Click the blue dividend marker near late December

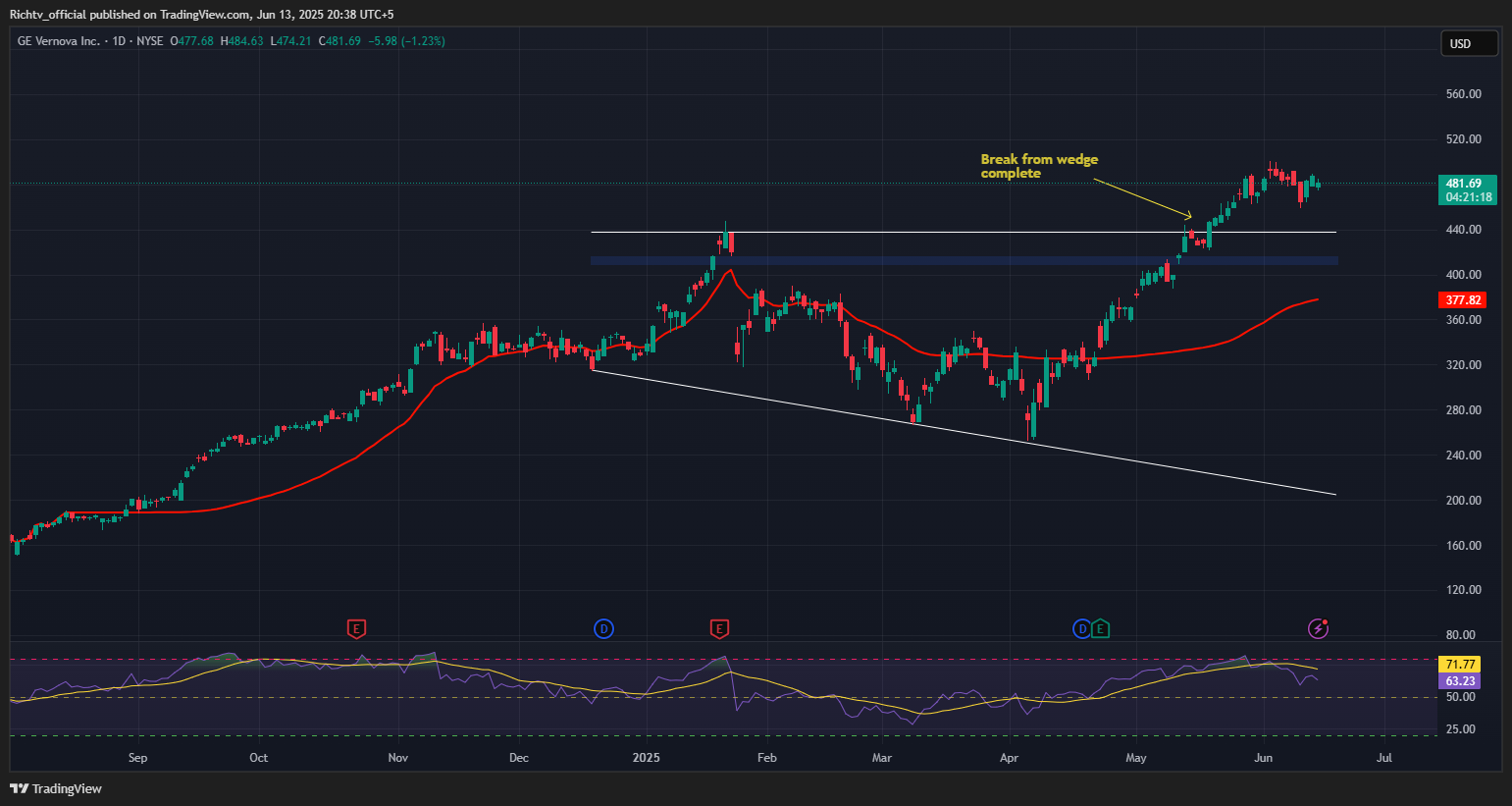[x=603, y=628]
